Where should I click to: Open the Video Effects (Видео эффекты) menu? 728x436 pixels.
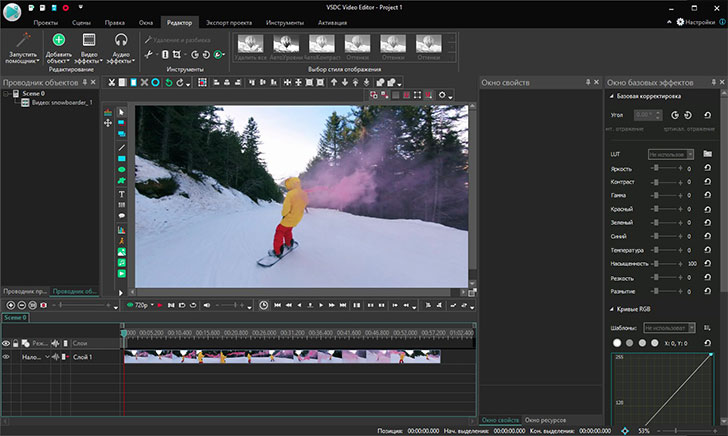click(x=90, y=41)
